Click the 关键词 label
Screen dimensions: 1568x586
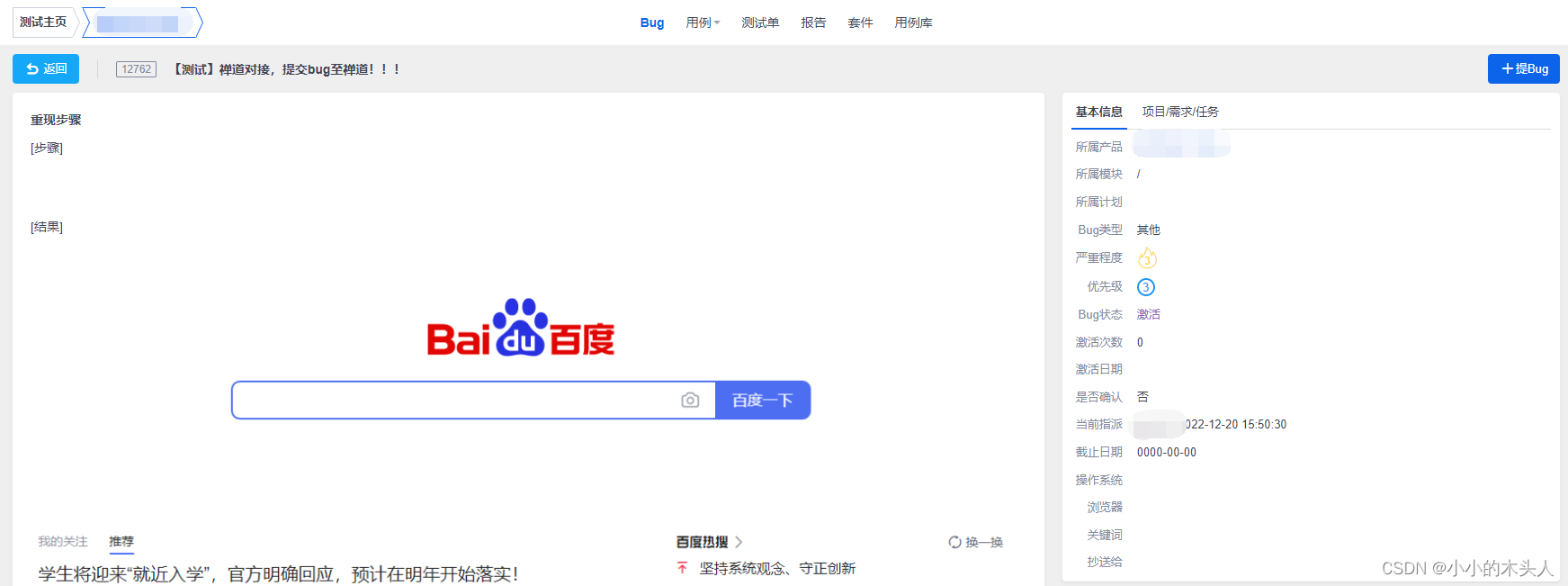click(x=1105, y=535)
